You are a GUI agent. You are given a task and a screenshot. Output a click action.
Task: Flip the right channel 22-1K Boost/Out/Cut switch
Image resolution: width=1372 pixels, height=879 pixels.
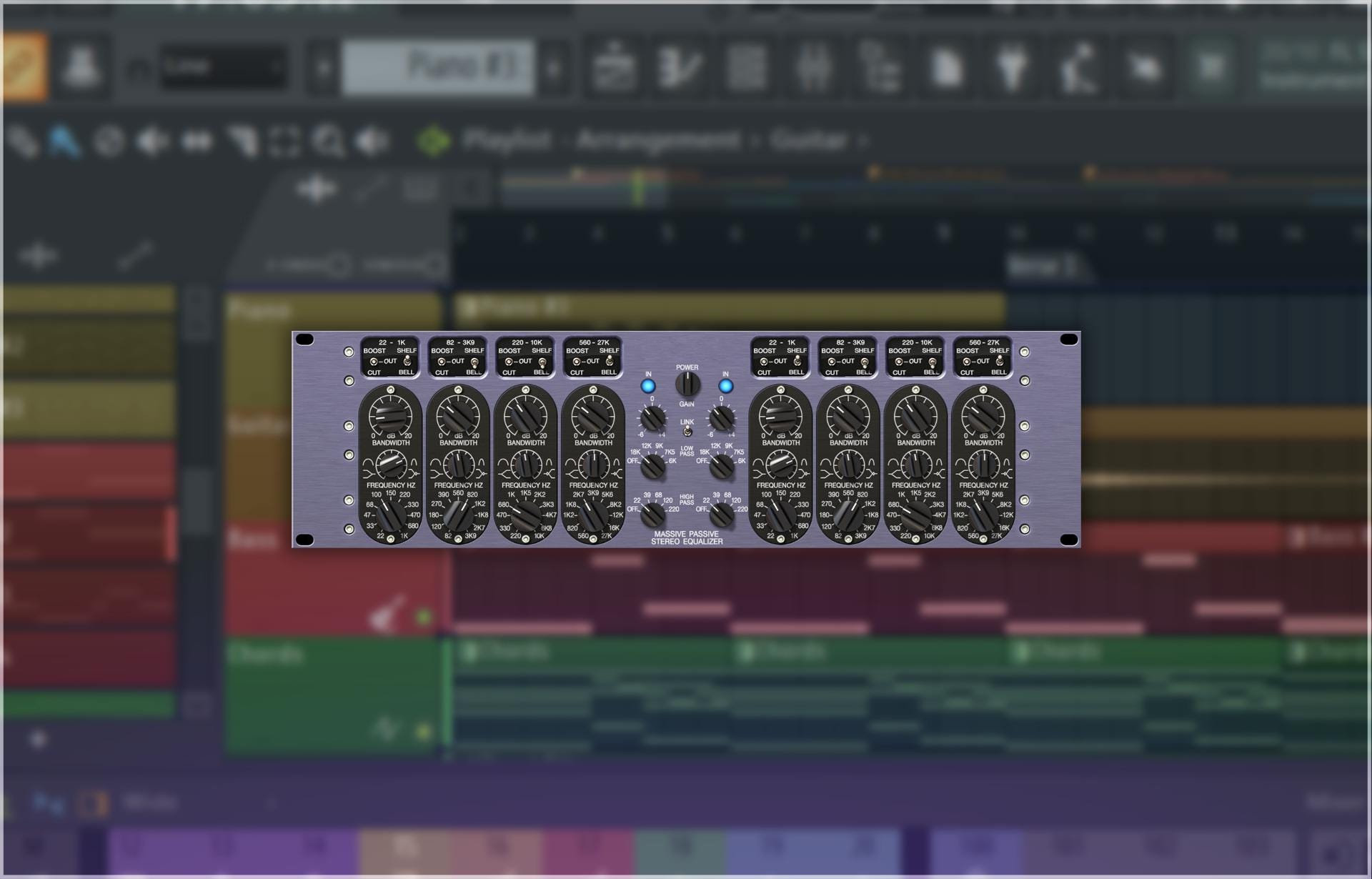pyautogui.click(x=763, y=362)
